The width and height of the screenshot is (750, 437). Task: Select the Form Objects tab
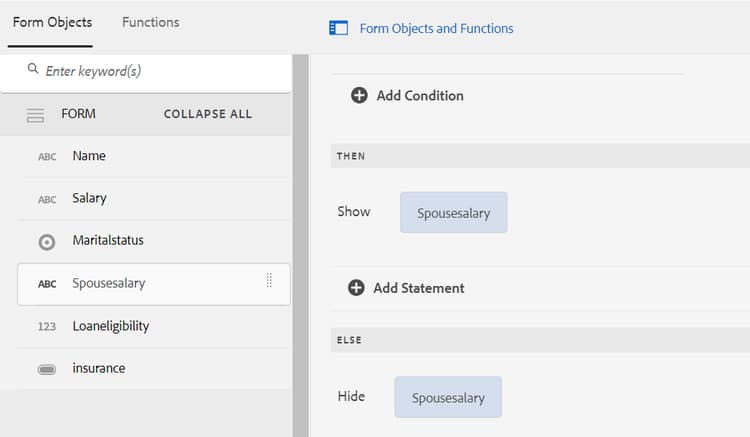[x=52, y=22]
